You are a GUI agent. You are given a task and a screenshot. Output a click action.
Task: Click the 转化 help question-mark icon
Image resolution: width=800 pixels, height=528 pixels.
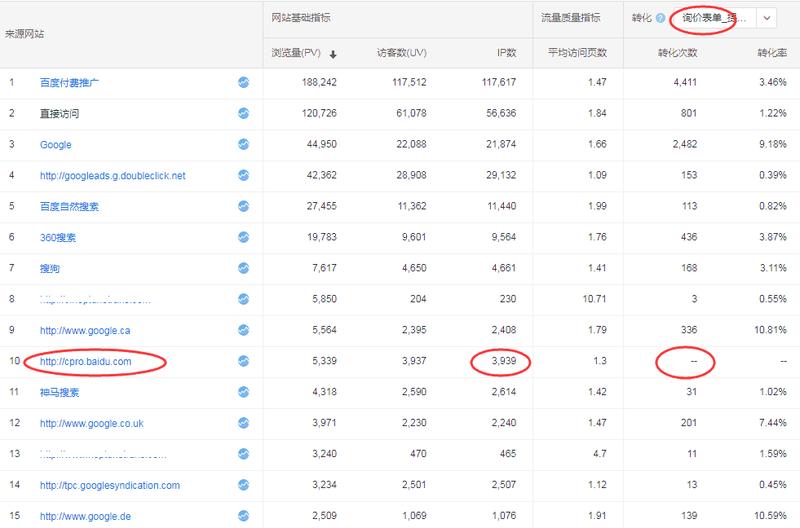click(x=661, y=18)
